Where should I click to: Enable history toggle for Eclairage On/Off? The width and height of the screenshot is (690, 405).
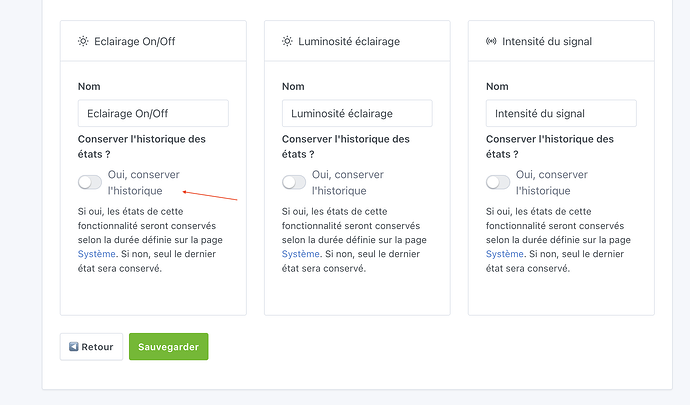click(x=90, y=182)
